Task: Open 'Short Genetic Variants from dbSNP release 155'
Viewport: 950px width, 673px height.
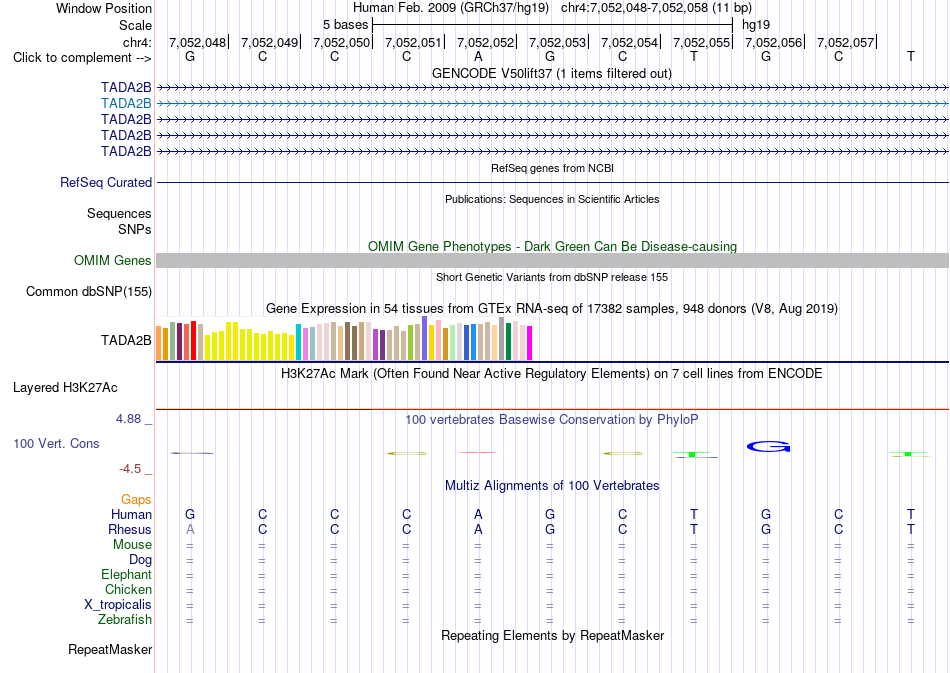Action: point(552,277)
